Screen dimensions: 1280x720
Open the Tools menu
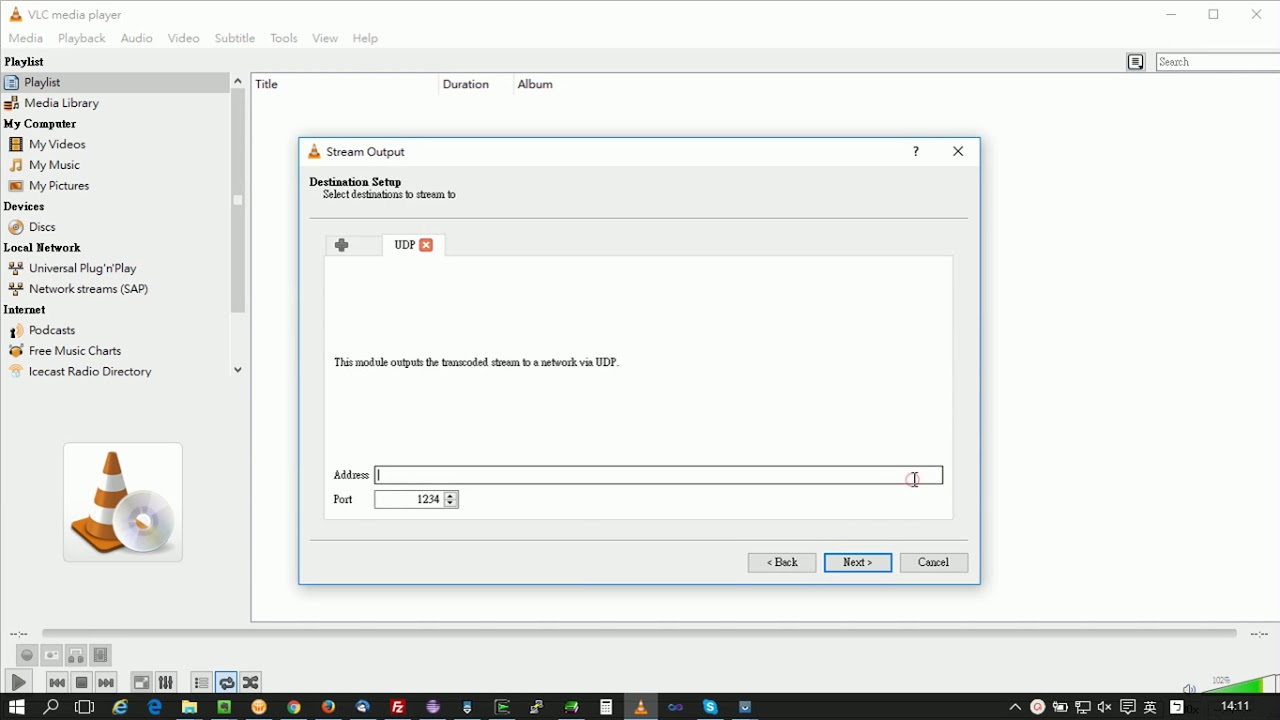tap(284, 38)
